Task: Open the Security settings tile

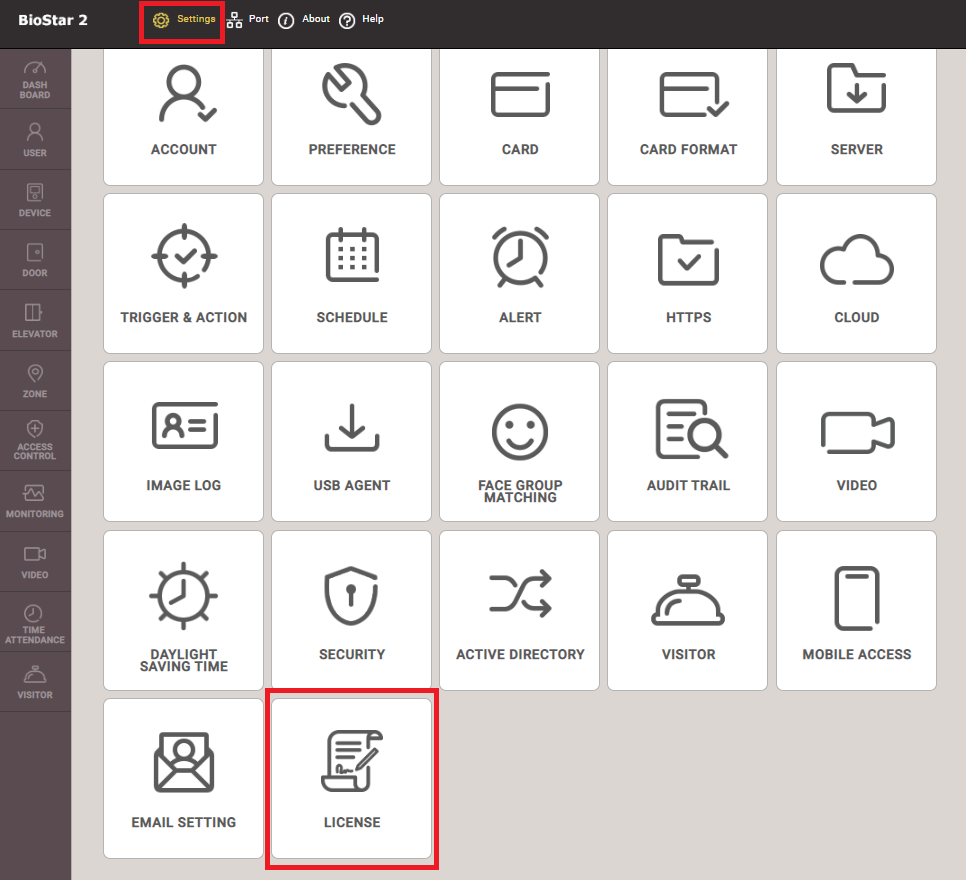Action: pos(352,610)
